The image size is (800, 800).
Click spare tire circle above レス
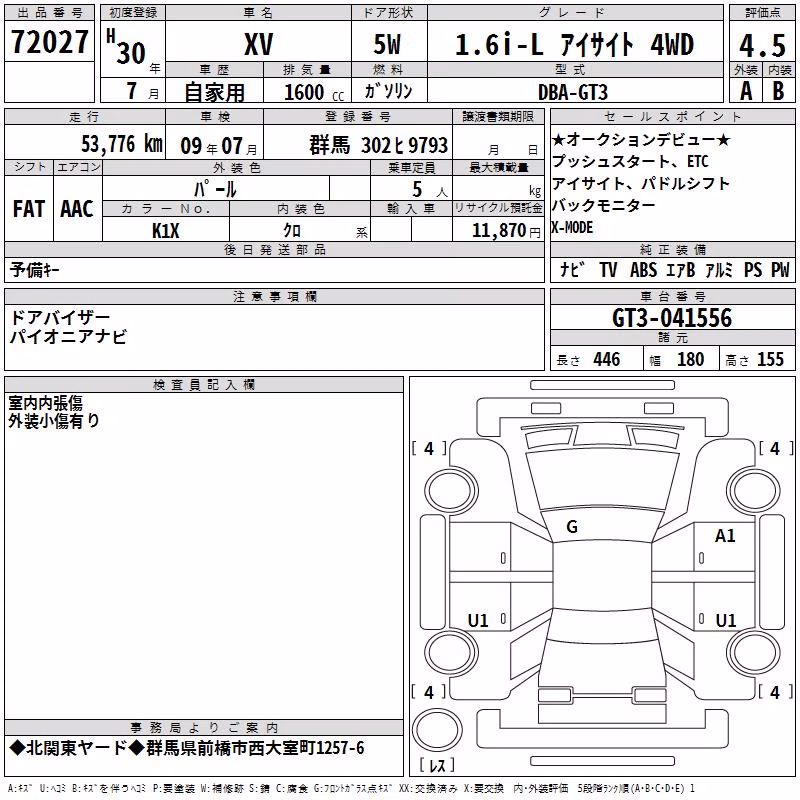(x=437, y=730)
